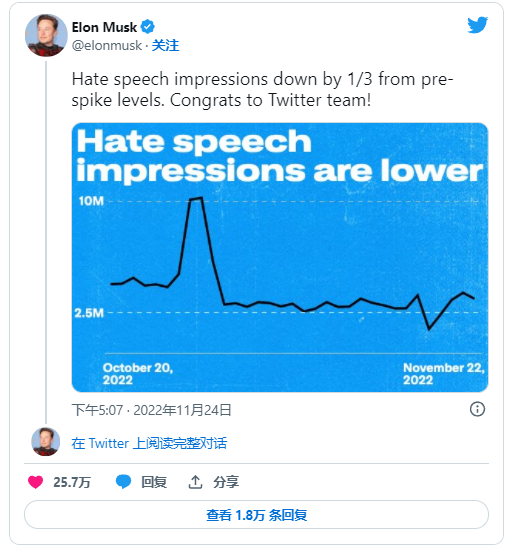Viewport: 510px width, 551px height.
Task: Open the tweet info circle icon
Action: 477,409
